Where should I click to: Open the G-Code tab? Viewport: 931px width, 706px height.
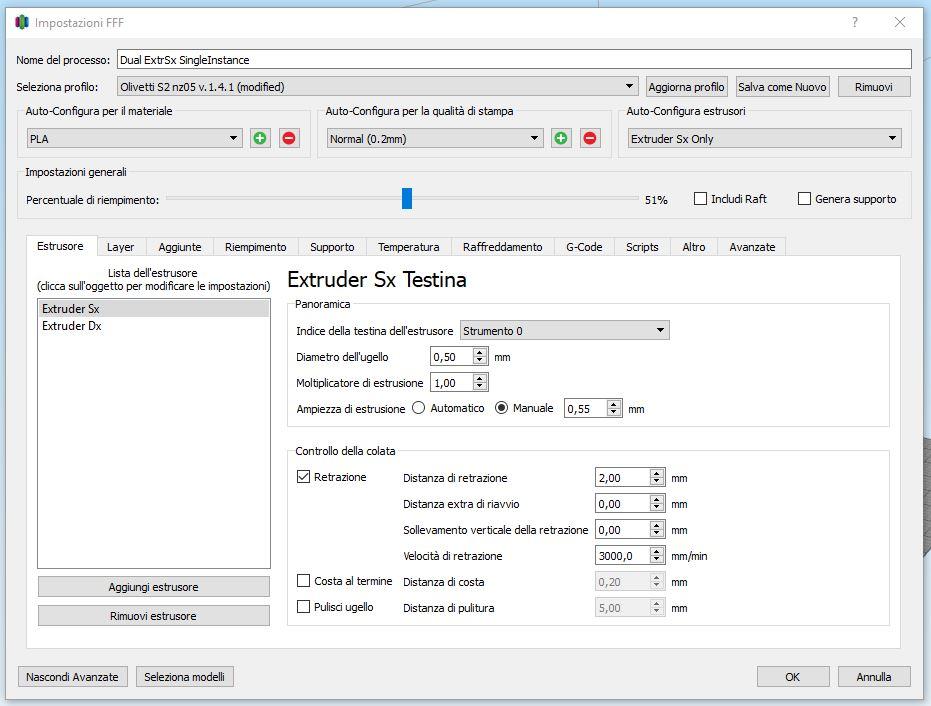pos(584,247)
